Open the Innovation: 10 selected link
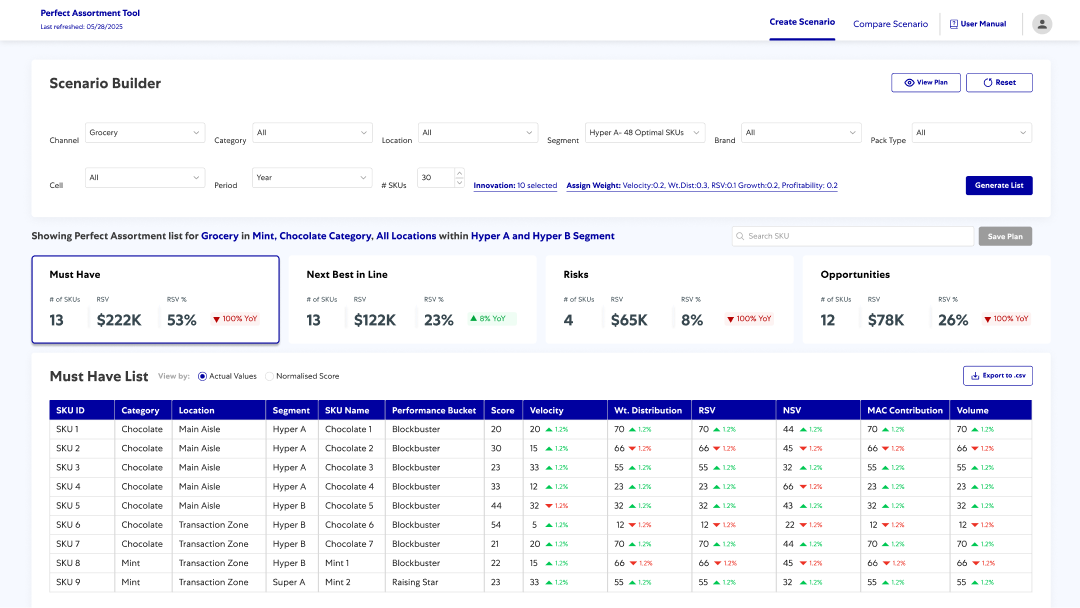This screenshot has height=608, width=1080. (515, 186)
